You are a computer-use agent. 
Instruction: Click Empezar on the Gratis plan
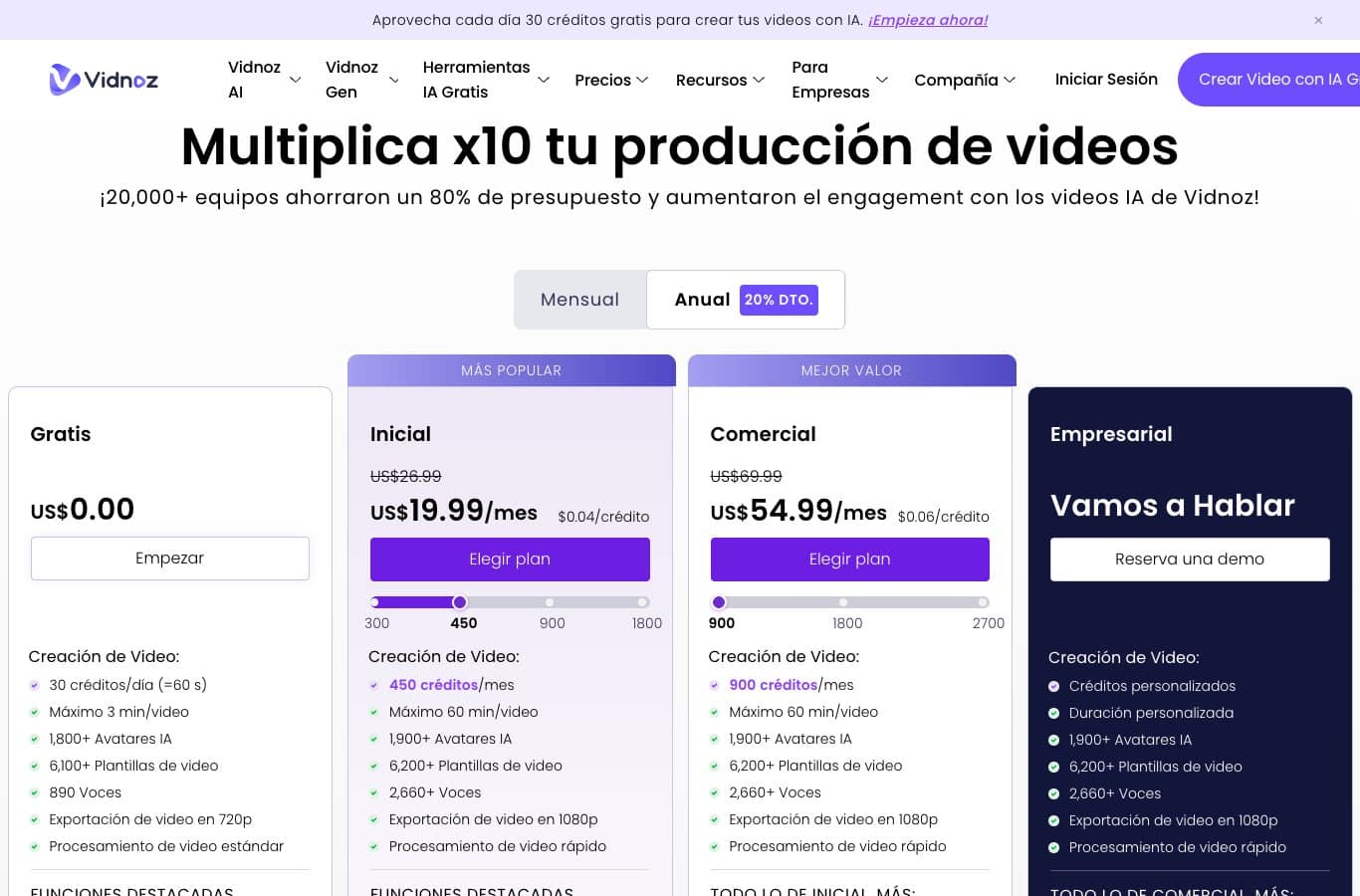[170, 559]
